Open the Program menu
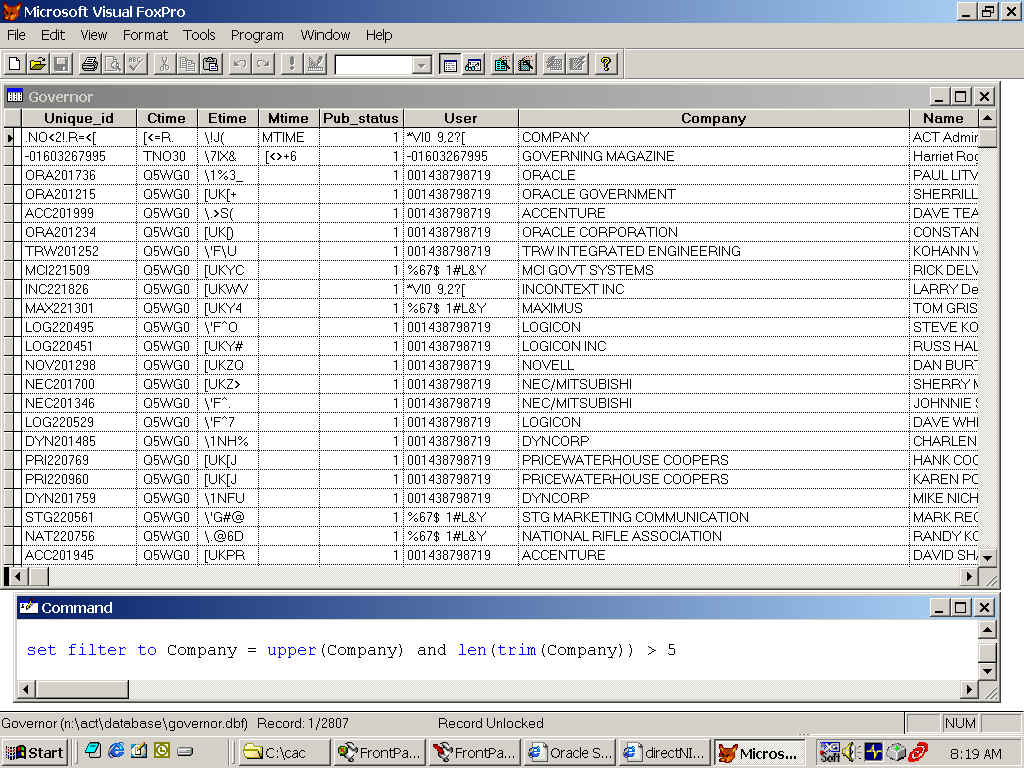 (x=257, y=35)
